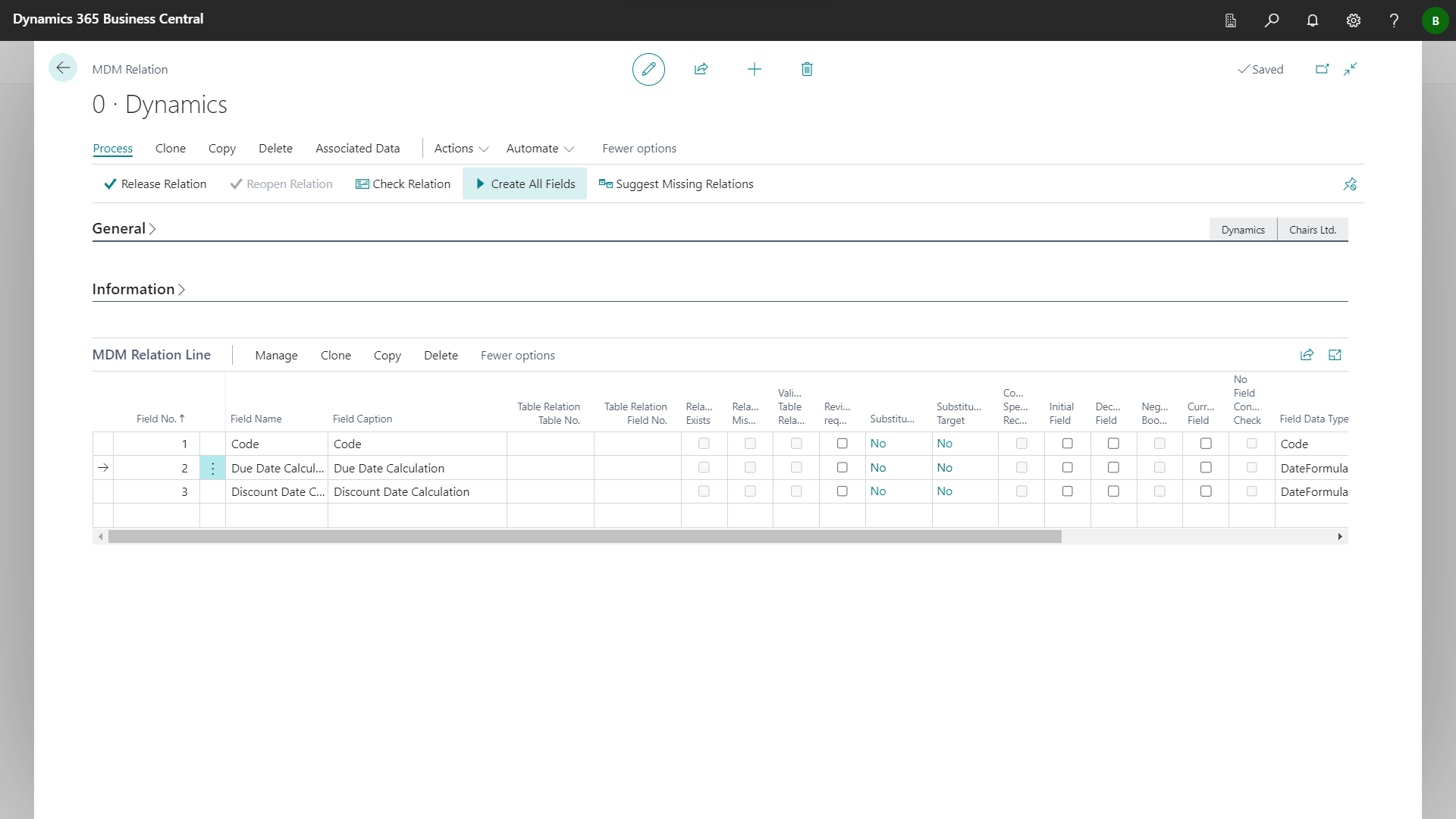Click the Dynamics summary field button

pos(1243,230)
